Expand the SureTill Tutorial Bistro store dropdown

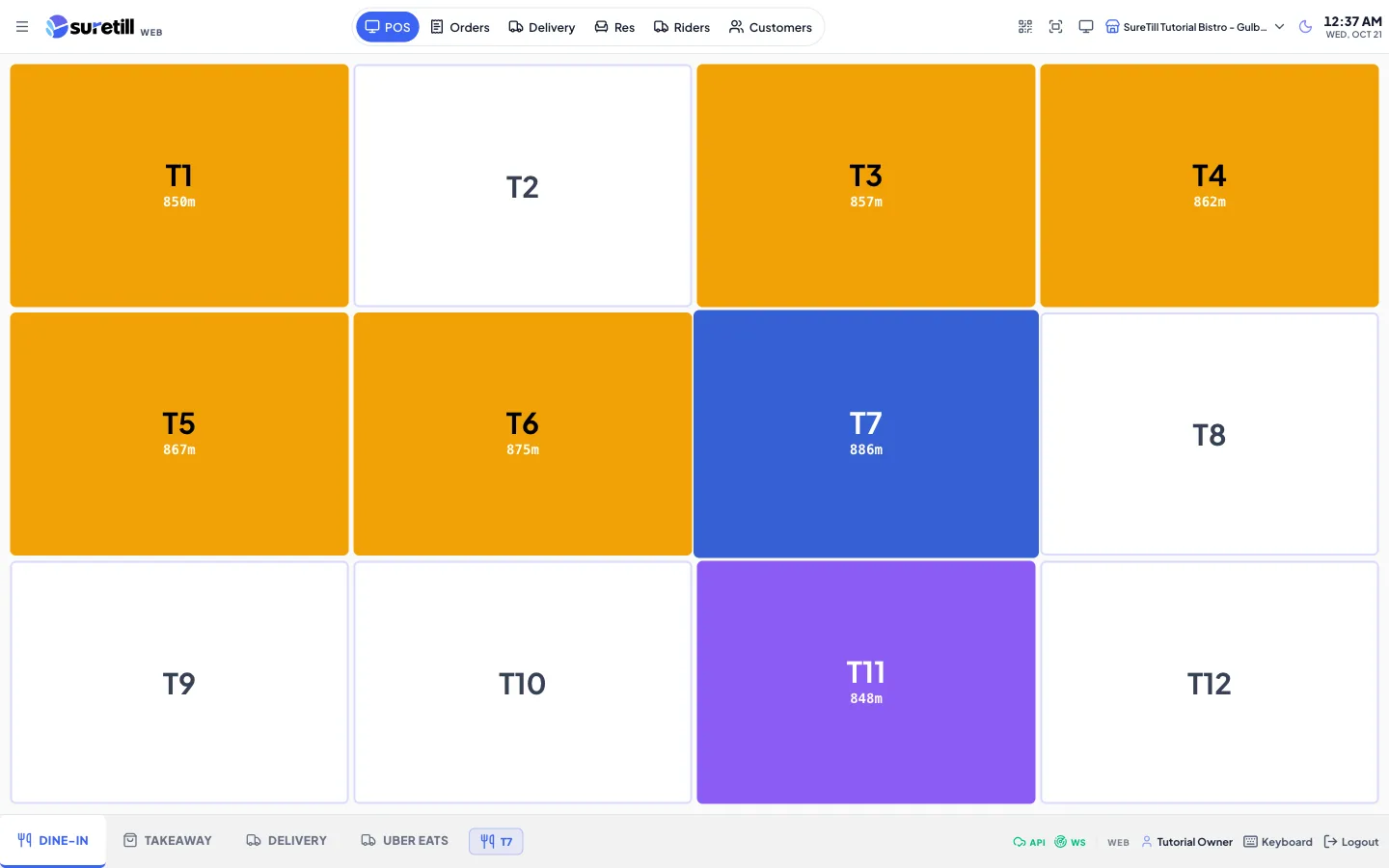click(x=1195, y=27)
